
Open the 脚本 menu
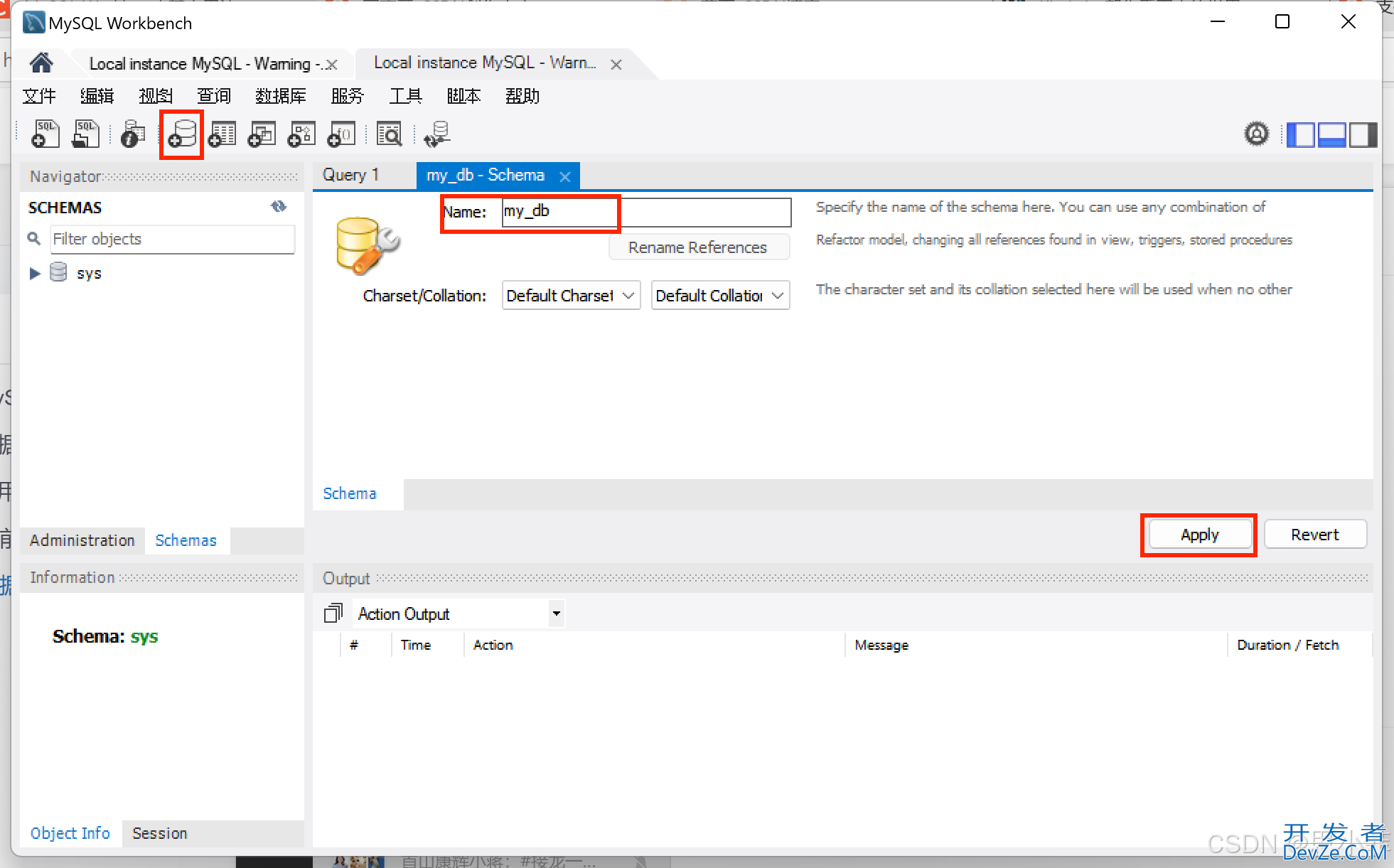pyautogui.click(x=463, y=96)
